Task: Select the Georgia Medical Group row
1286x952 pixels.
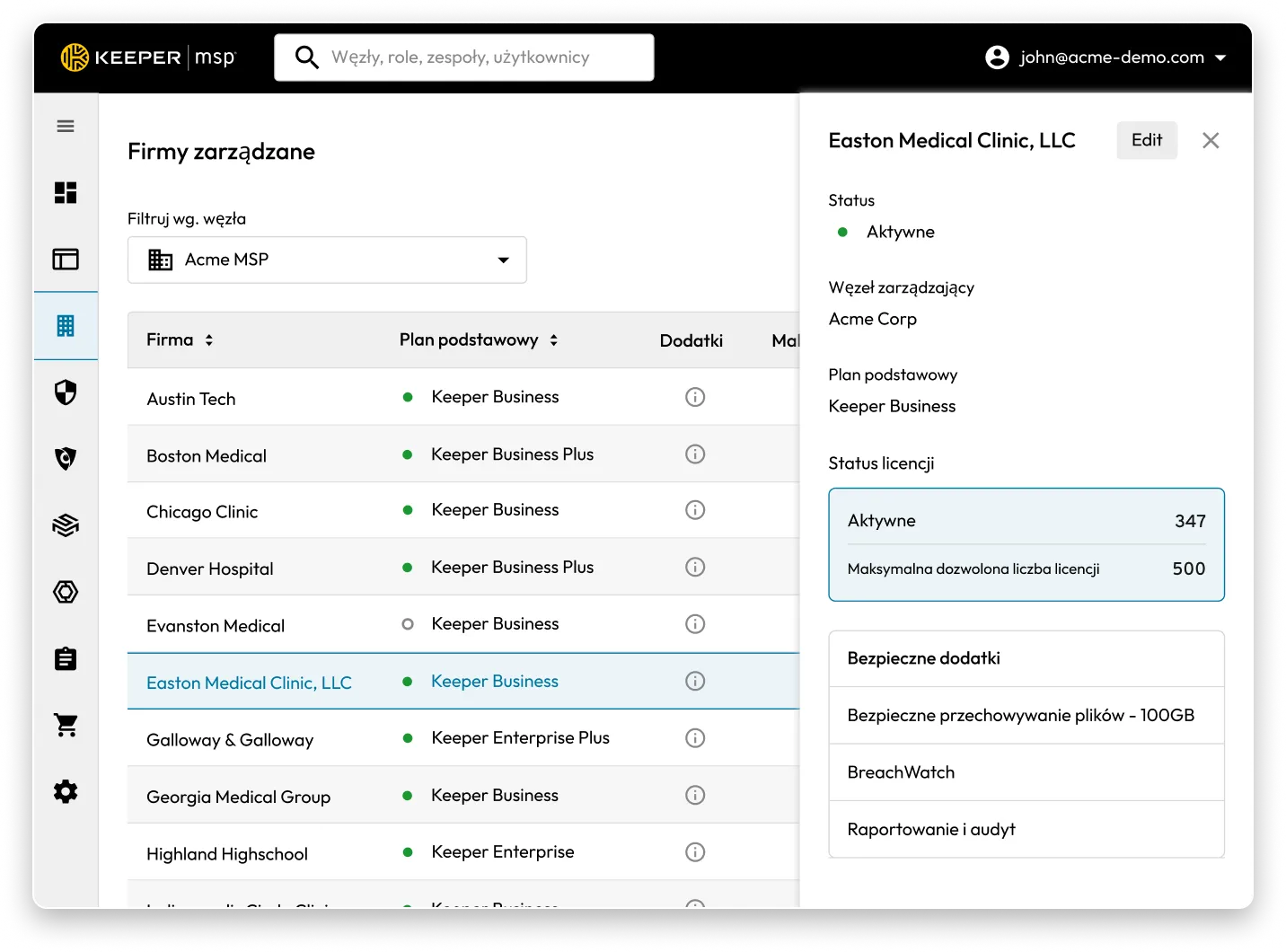Action: 463,796
